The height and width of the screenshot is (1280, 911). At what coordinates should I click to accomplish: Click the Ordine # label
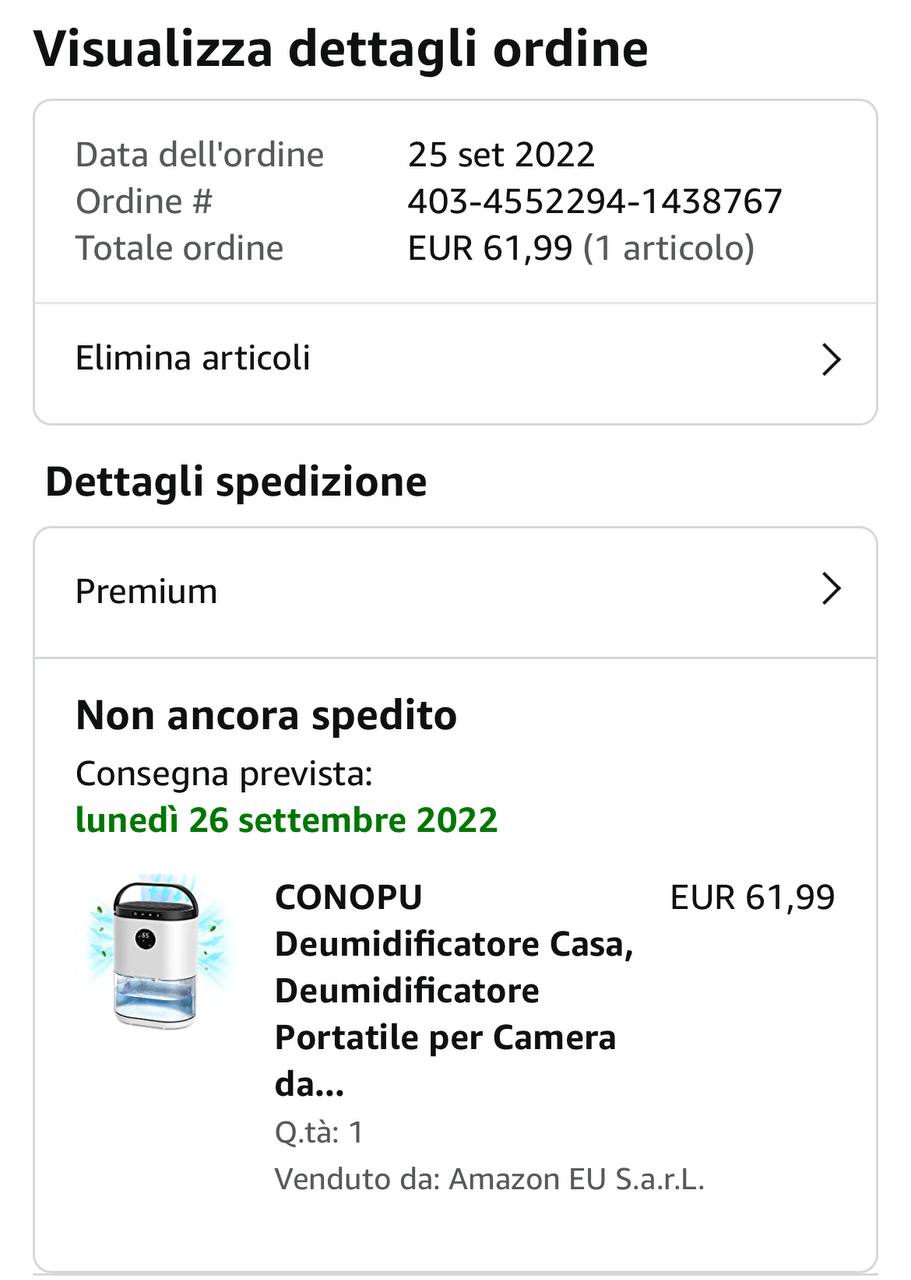(x=144, y=202)
